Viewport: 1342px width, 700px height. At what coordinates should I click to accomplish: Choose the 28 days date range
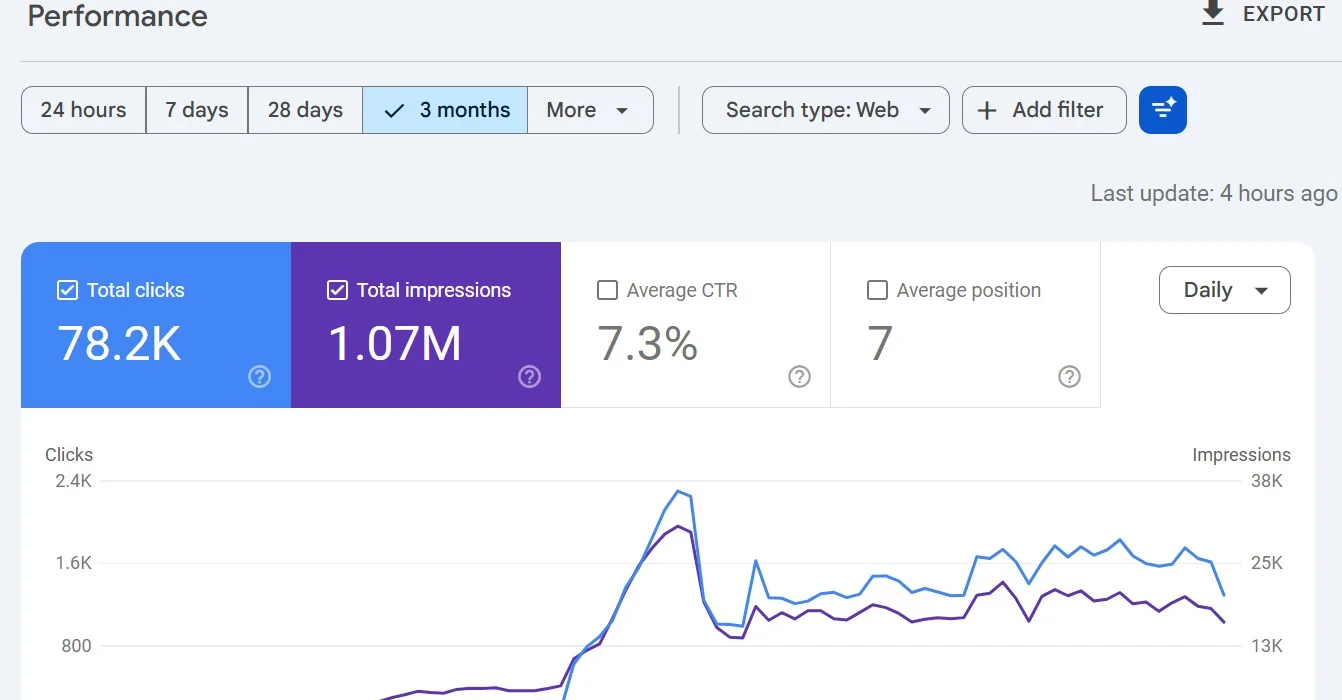point(305,110)
